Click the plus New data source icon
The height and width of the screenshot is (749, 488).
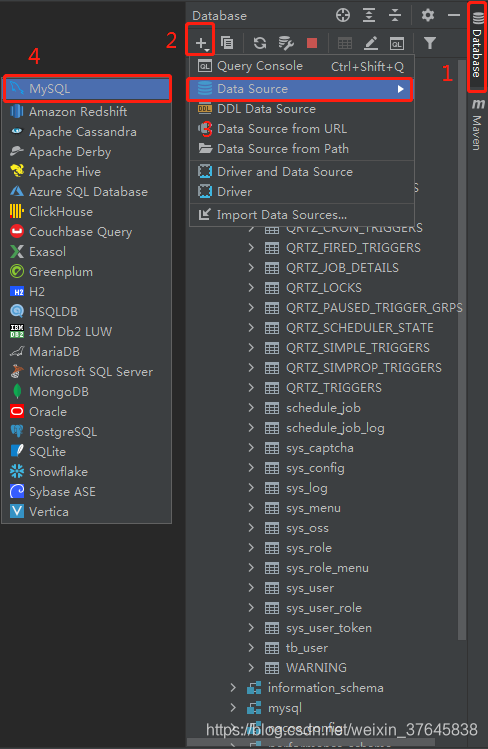(x=202, y=43)
